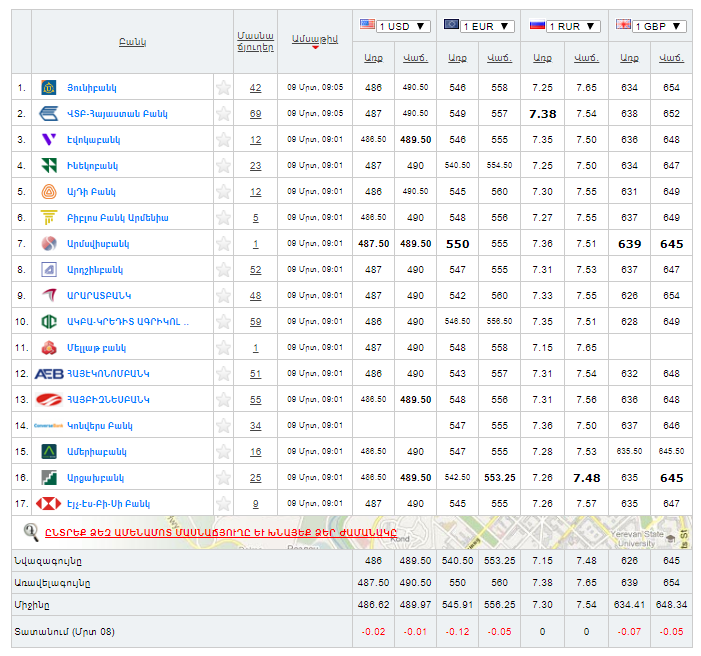This screenshot has height=656, width=701.
Task: Toggle the favorite star for Artsakhbank
Action: [x=223, y=478]
